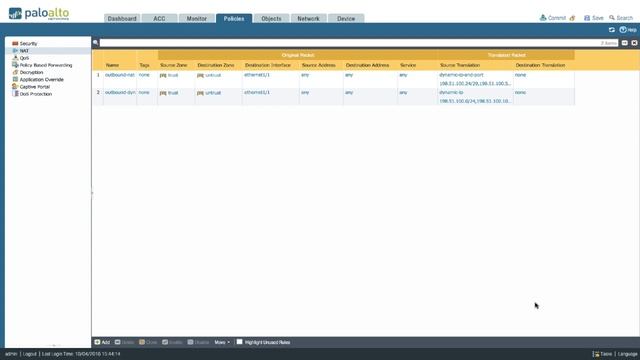Screen dimensions: 640x360
Task: Click the Destination Address column header
Action: tap(367, 65)
